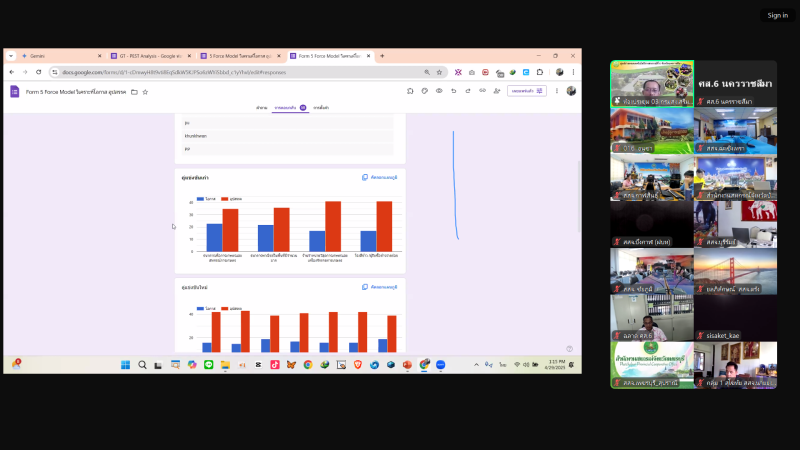
Task: Open the Chrome three-dot menu
Action: click(573, 72)
